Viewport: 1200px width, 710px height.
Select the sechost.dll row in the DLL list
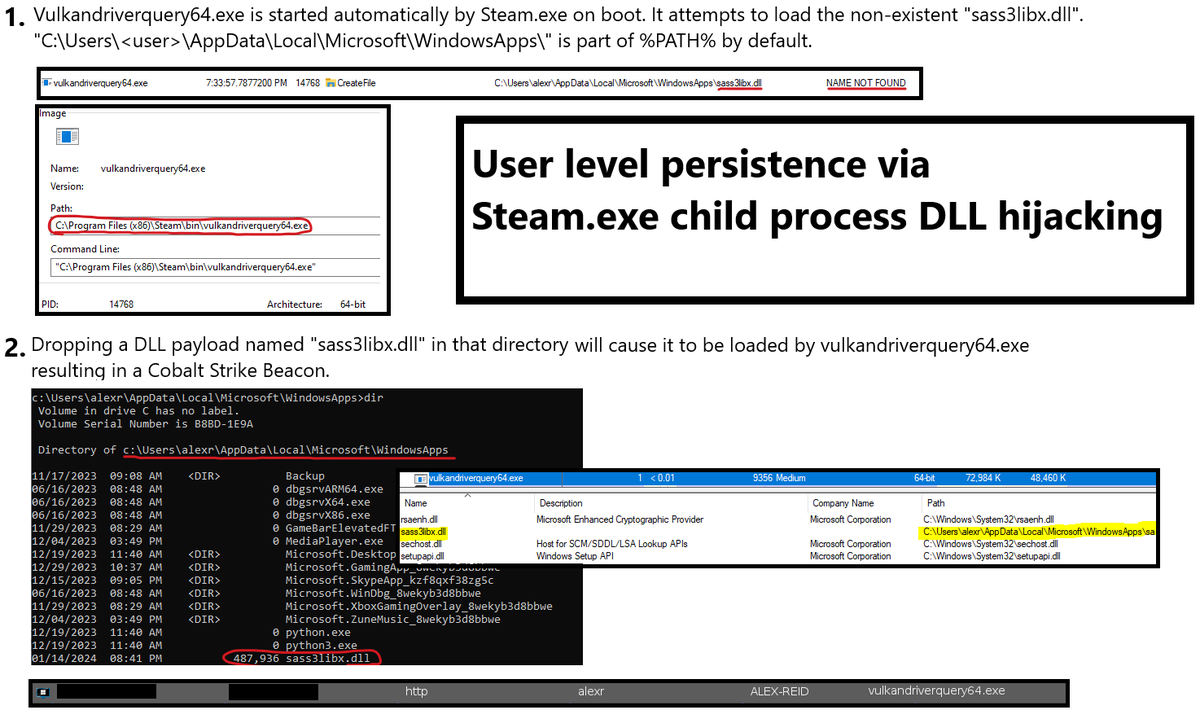click(778, 544)
